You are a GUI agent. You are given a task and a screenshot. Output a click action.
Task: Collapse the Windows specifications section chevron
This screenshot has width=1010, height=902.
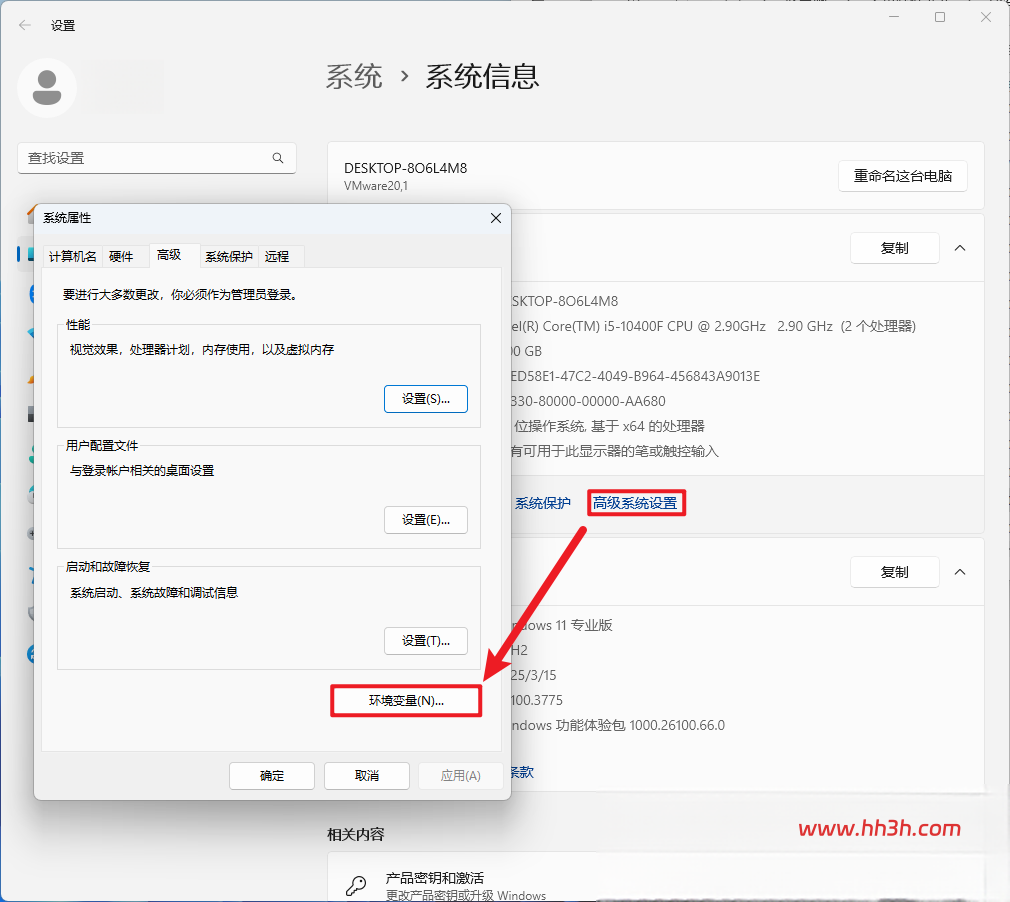click(x=960, y=572)
